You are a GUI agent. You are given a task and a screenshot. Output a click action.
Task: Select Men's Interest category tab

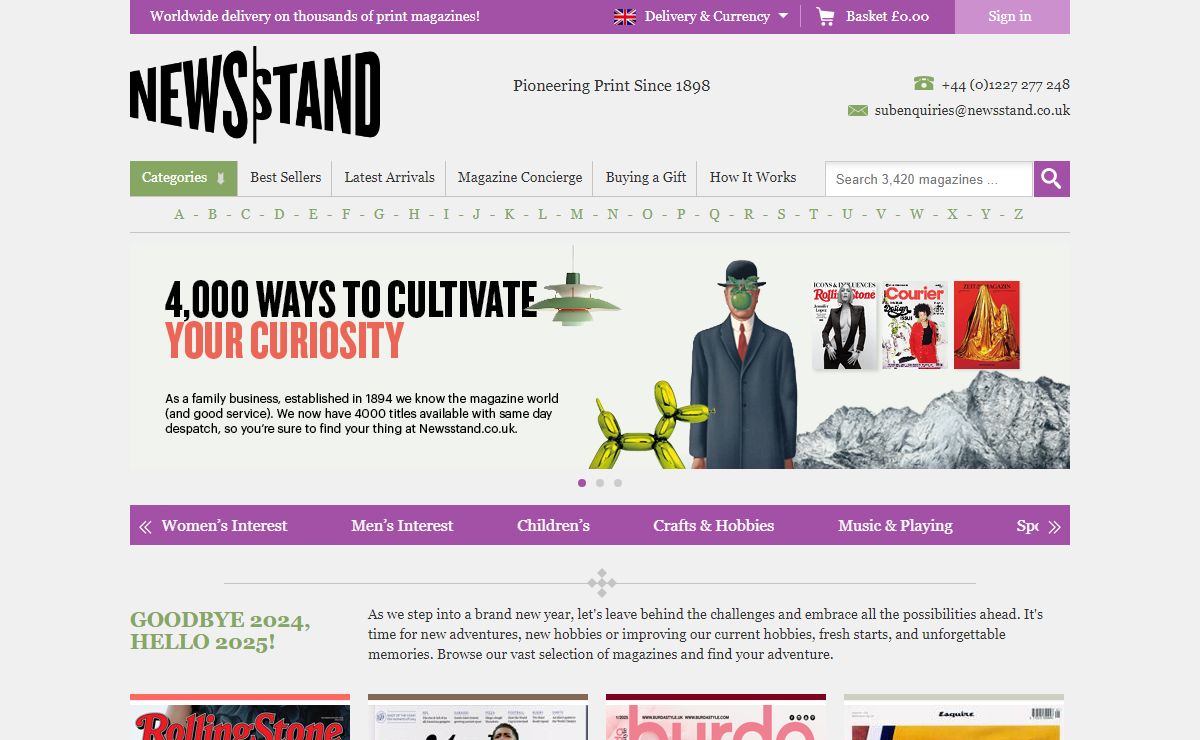click(x=402, y=525)
